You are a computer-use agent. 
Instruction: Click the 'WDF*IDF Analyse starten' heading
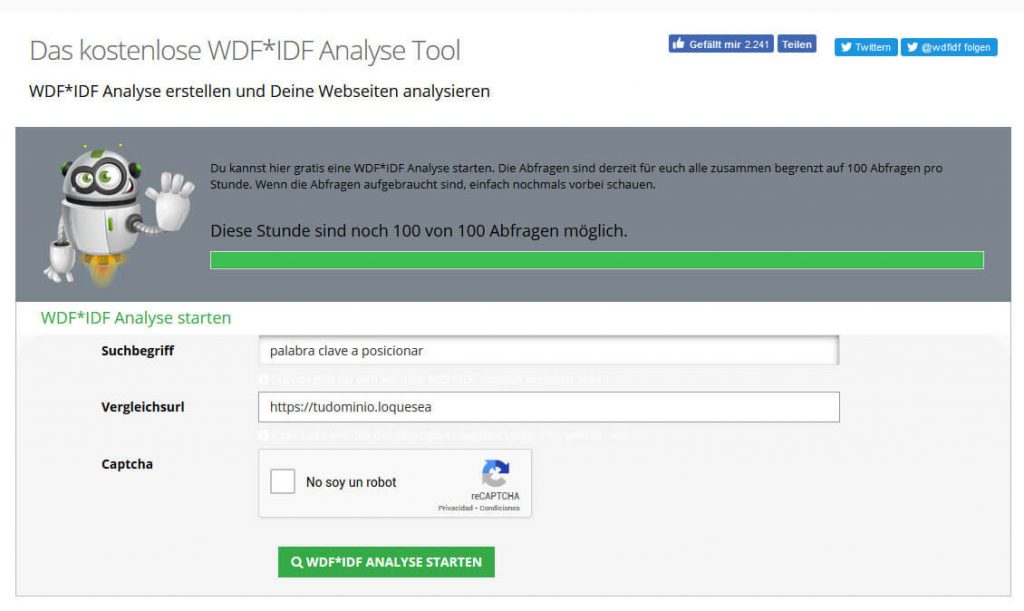click(136, 318)
